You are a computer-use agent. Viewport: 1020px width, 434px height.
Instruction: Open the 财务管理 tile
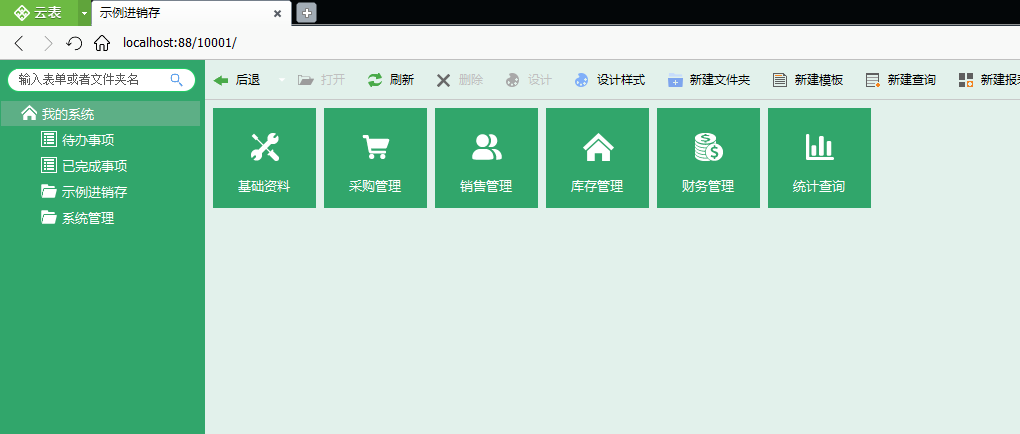pyautogui.click(x=708, y=158)
